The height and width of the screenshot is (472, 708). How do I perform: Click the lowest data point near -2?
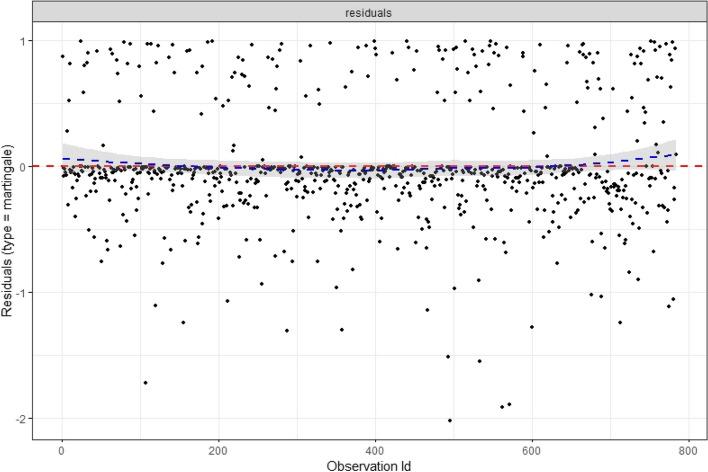pyautogui.click(x=450, y=421)
